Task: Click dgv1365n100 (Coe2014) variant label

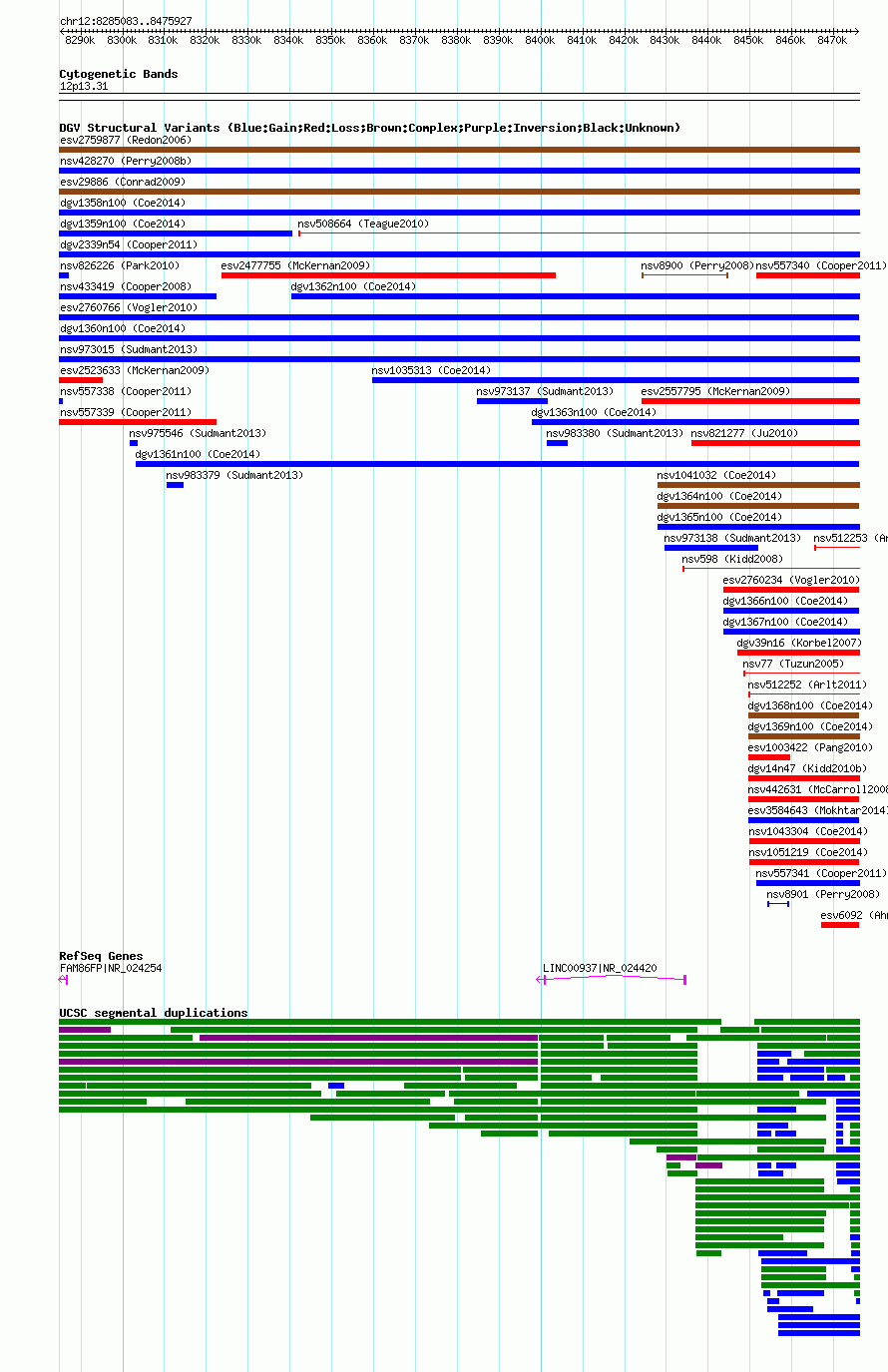Action: point(719,518)
